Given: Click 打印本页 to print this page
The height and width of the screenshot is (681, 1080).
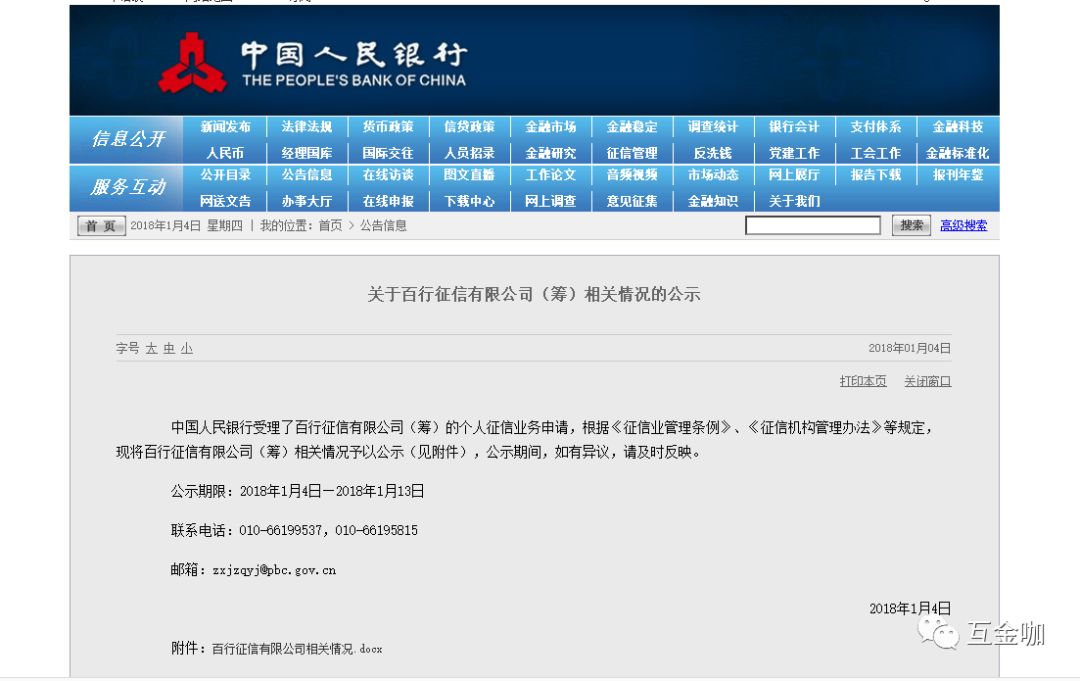Looking at the screenshot, I should tap(863, 381).
